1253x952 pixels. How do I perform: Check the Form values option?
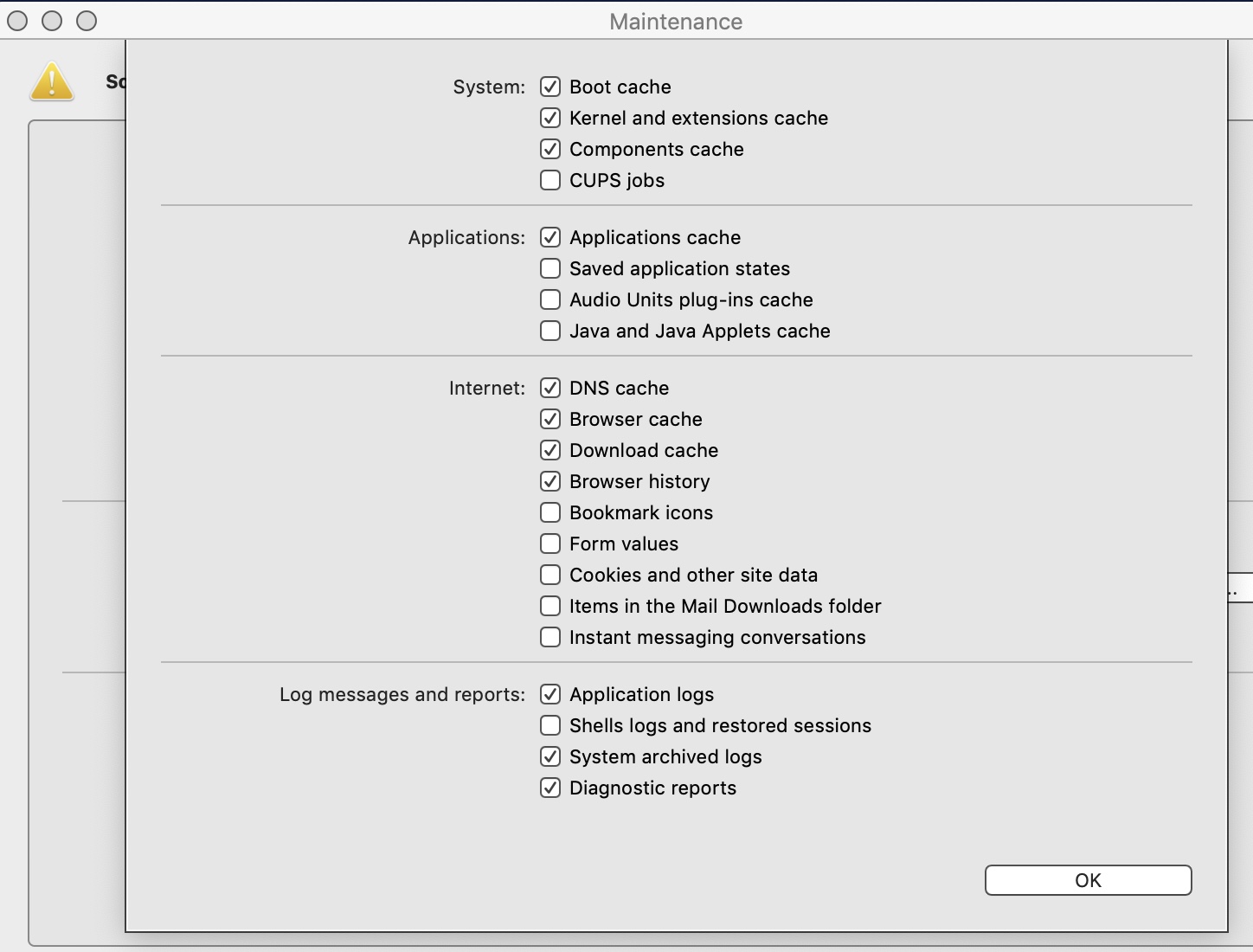550,544
